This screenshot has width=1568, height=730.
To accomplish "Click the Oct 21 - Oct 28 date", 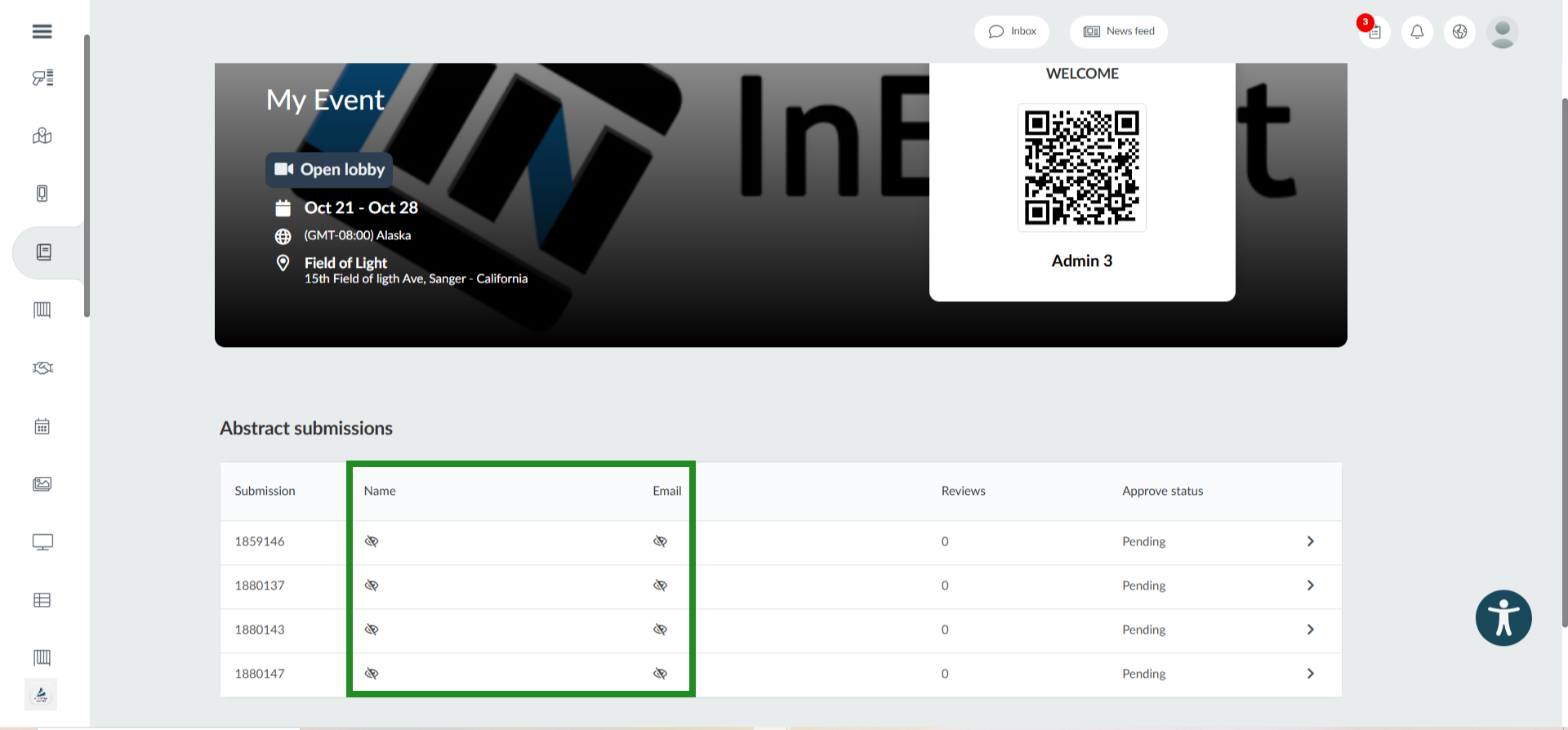I will coord(361,207).
